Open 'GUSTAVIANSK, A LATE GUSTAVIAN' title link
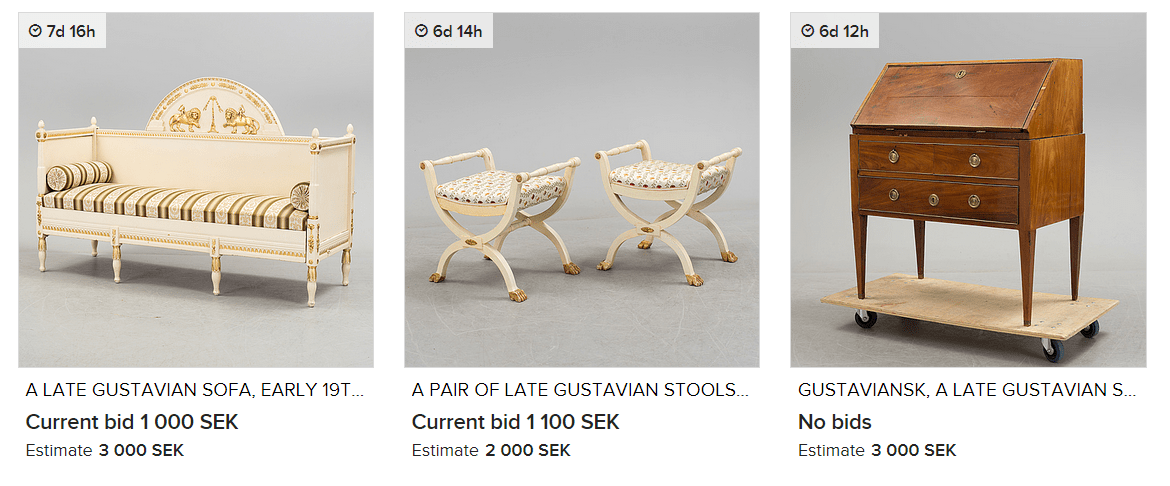The width and height of the screenshot is (1170, 486). point(968,390)
